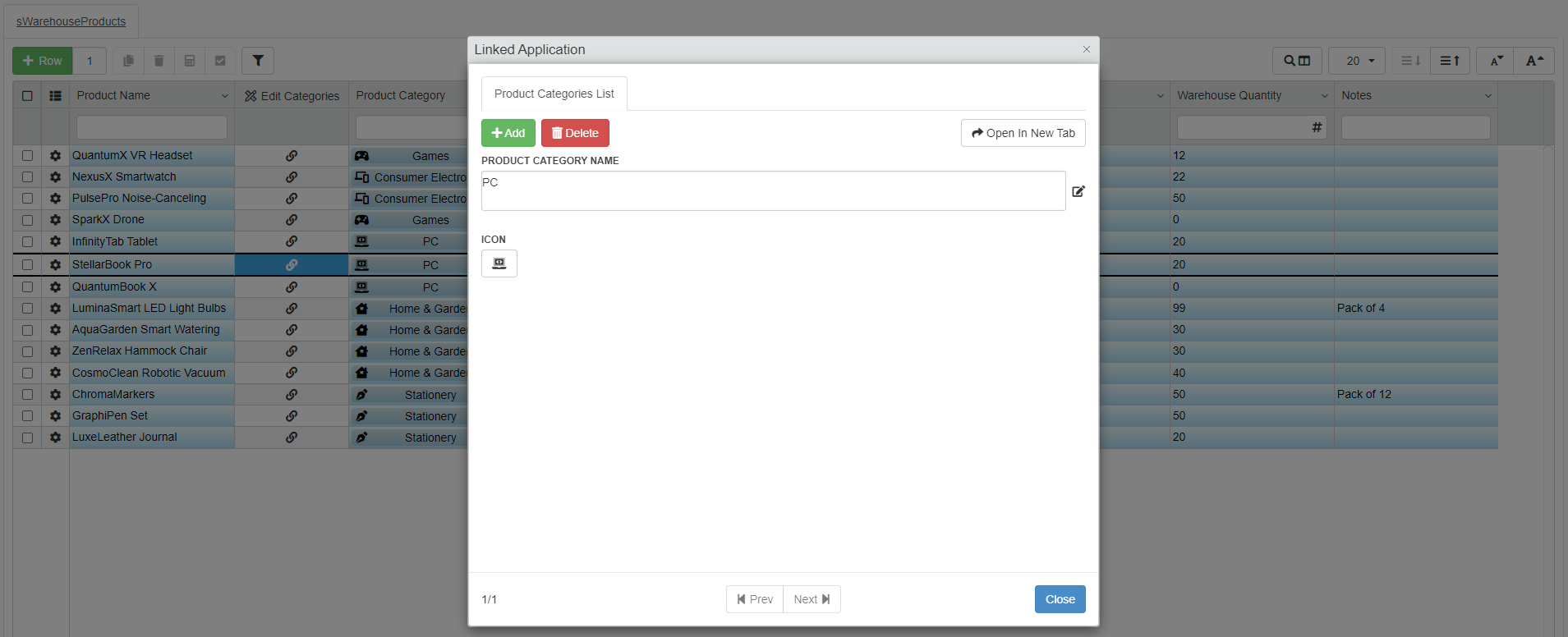Expand the Product Name column menu chevron
The width and height of the screenshot is (1568, 637).
(x=224, y=96)
